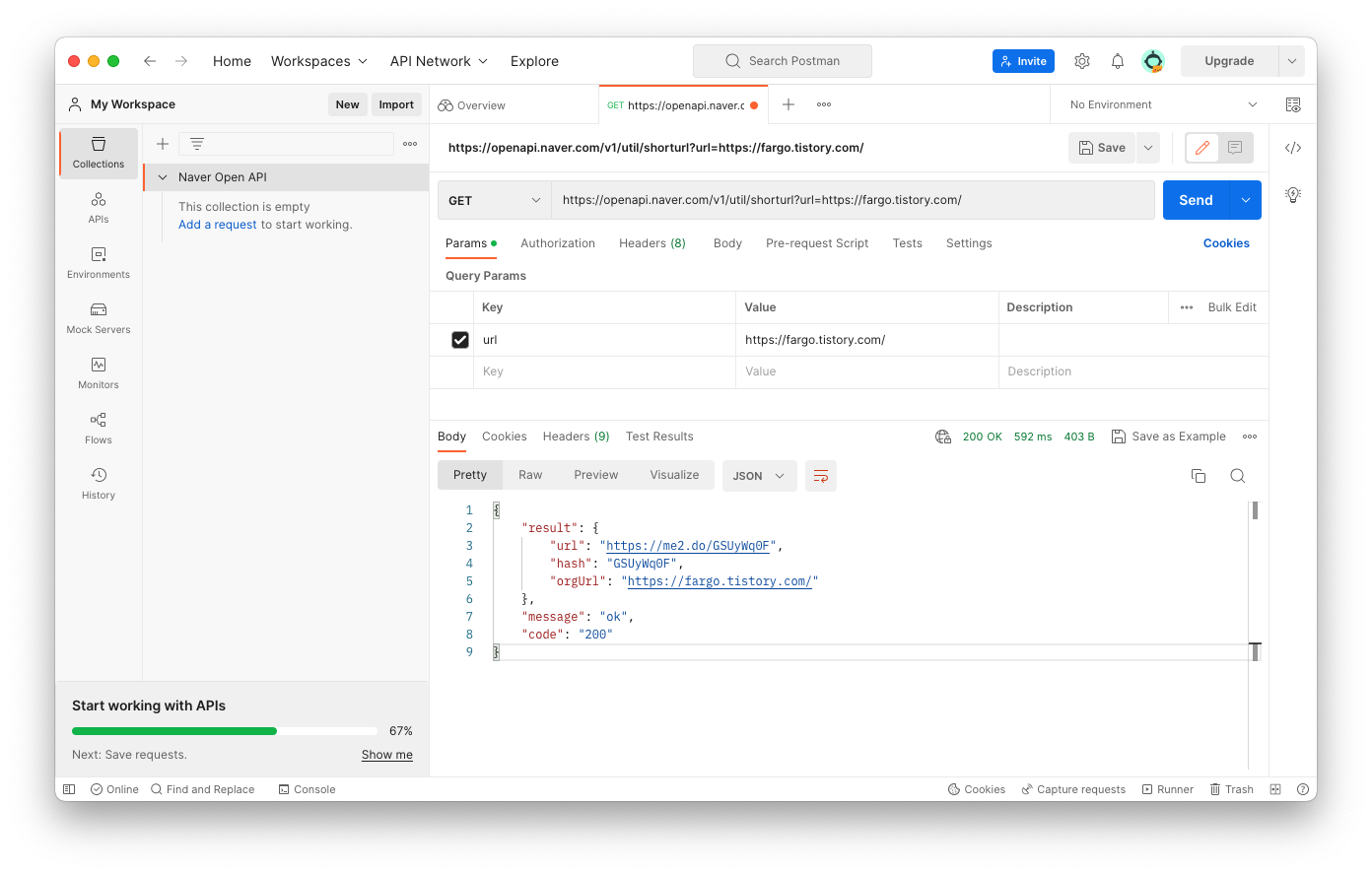The width and height of the screenshot is (1372, 874).
Task: Open the Cookies link in request
Action: pyautogui.click(x=1226, y=243)
